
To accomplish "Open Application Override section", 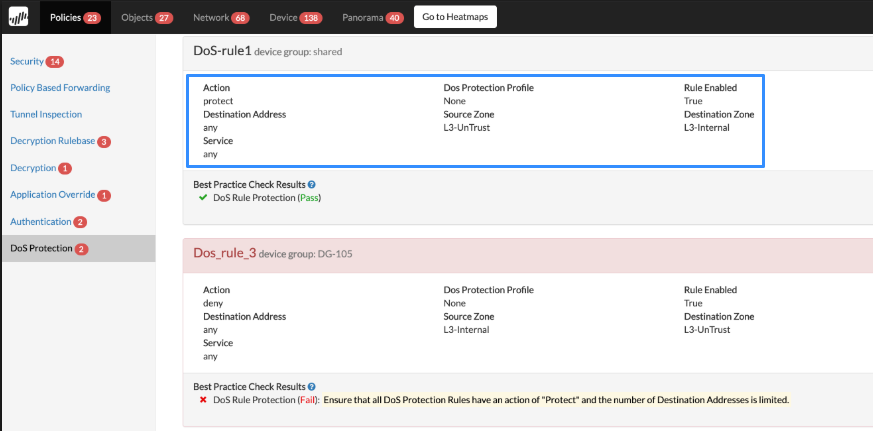I will click(53, 194).
